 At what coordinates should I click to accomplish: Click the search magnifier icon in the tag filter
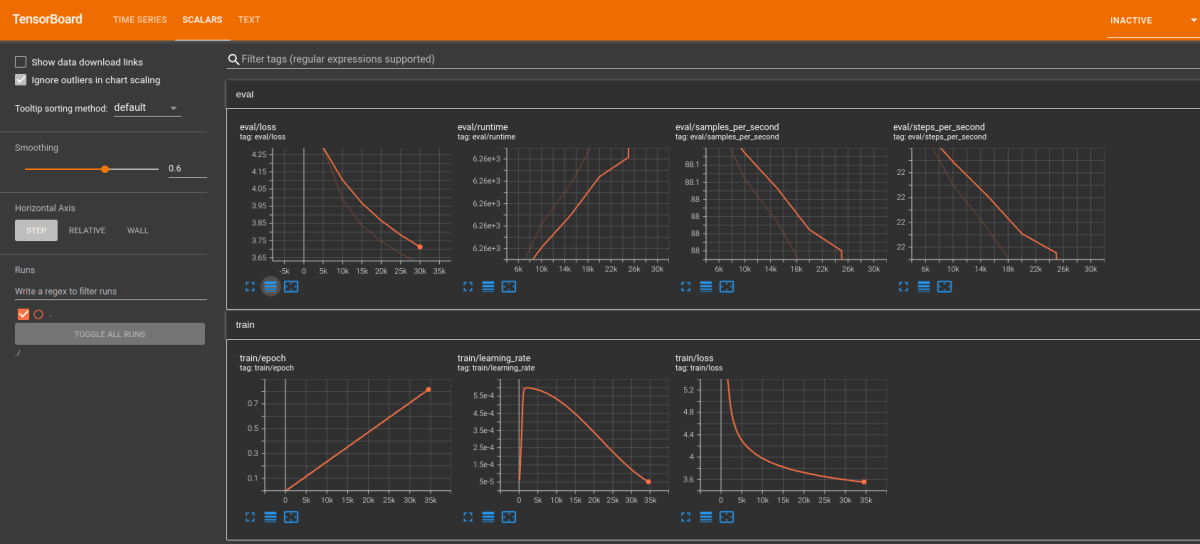click(234, 60)
